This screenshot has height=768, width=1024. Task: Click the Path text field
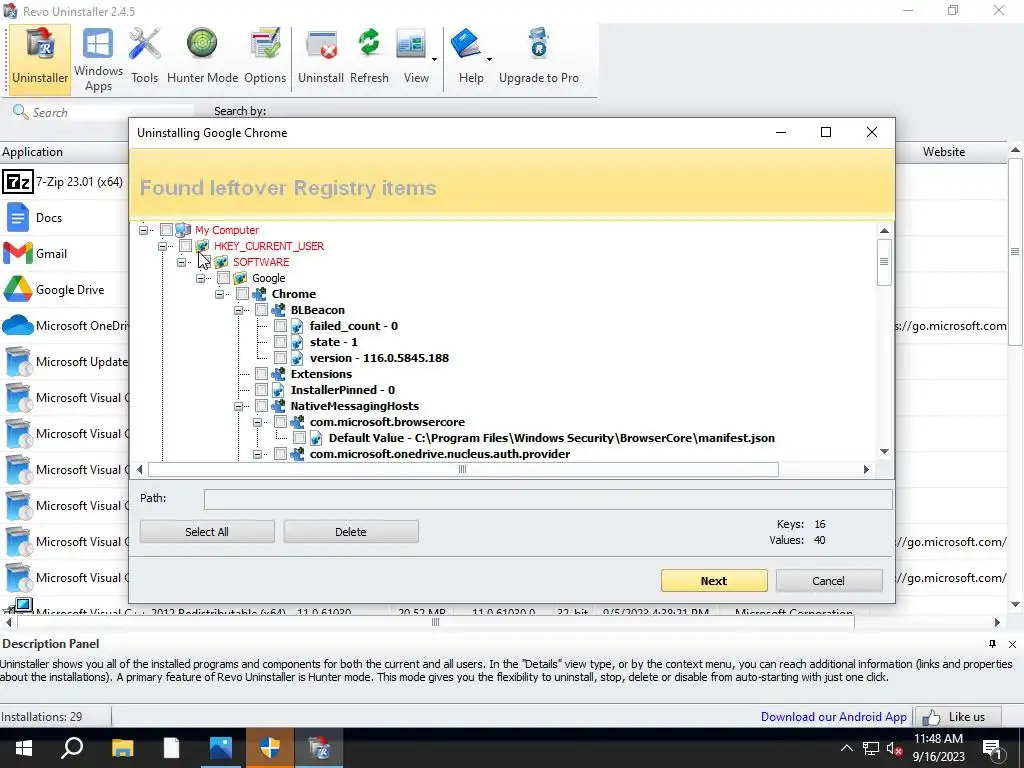pyautogui.click(x=548, y=499)
